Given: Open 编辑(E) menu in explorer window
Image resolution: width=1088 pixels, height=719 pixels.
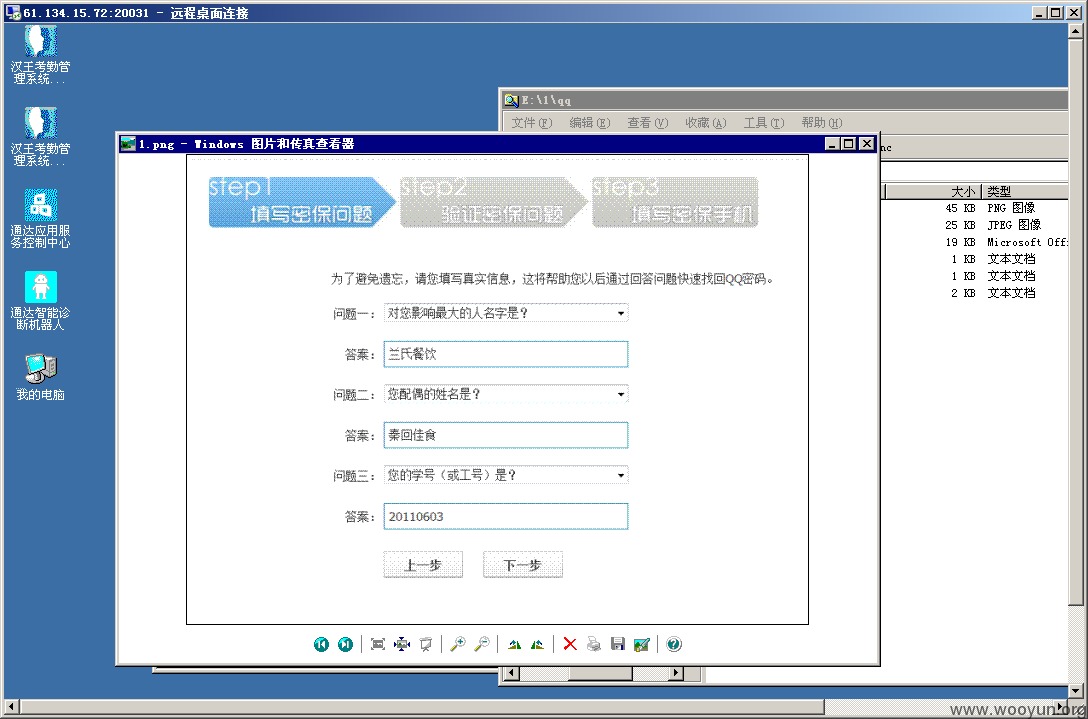Looking at the screenshot, I should 589,123.
